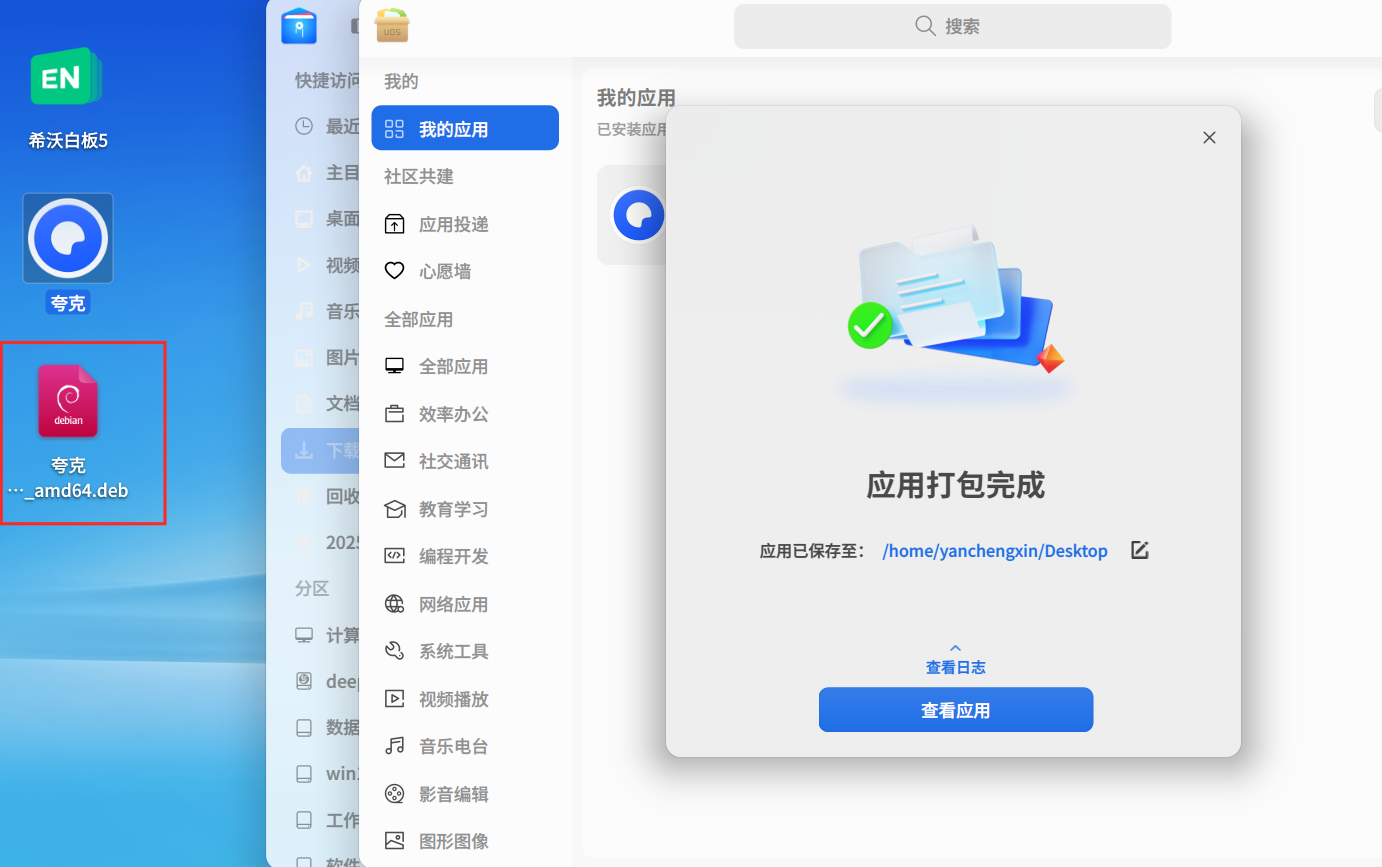Select the 夸克 app card under 我的应用

pos(632,215)
